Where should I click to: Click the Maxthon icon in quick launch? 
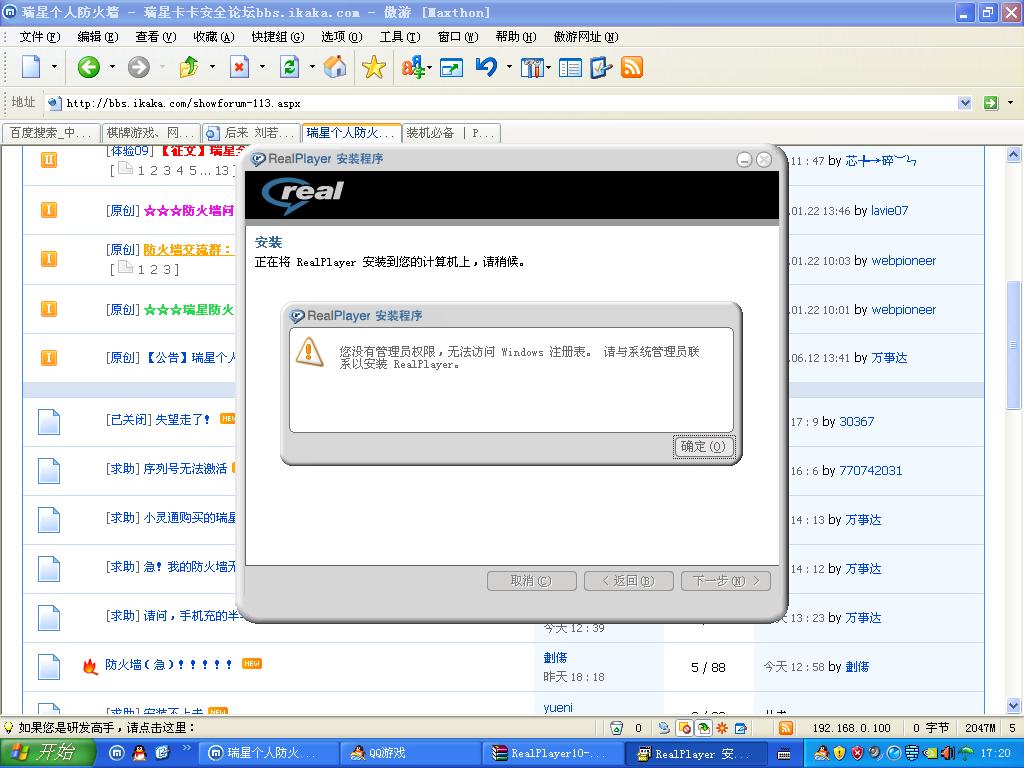[x=116, y=753]
